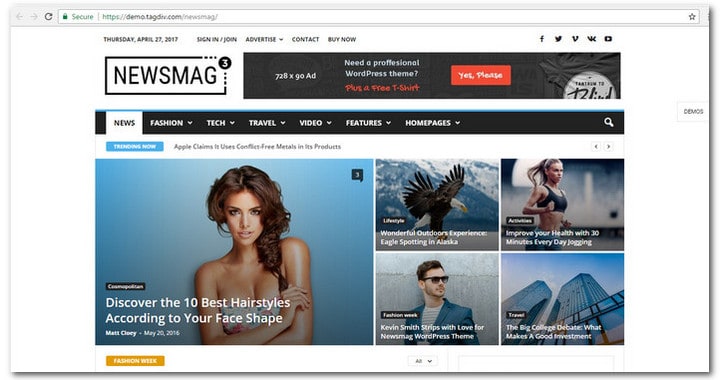
Task: Click the 728 x 90 Ad banner
Action: coord(432,76)
